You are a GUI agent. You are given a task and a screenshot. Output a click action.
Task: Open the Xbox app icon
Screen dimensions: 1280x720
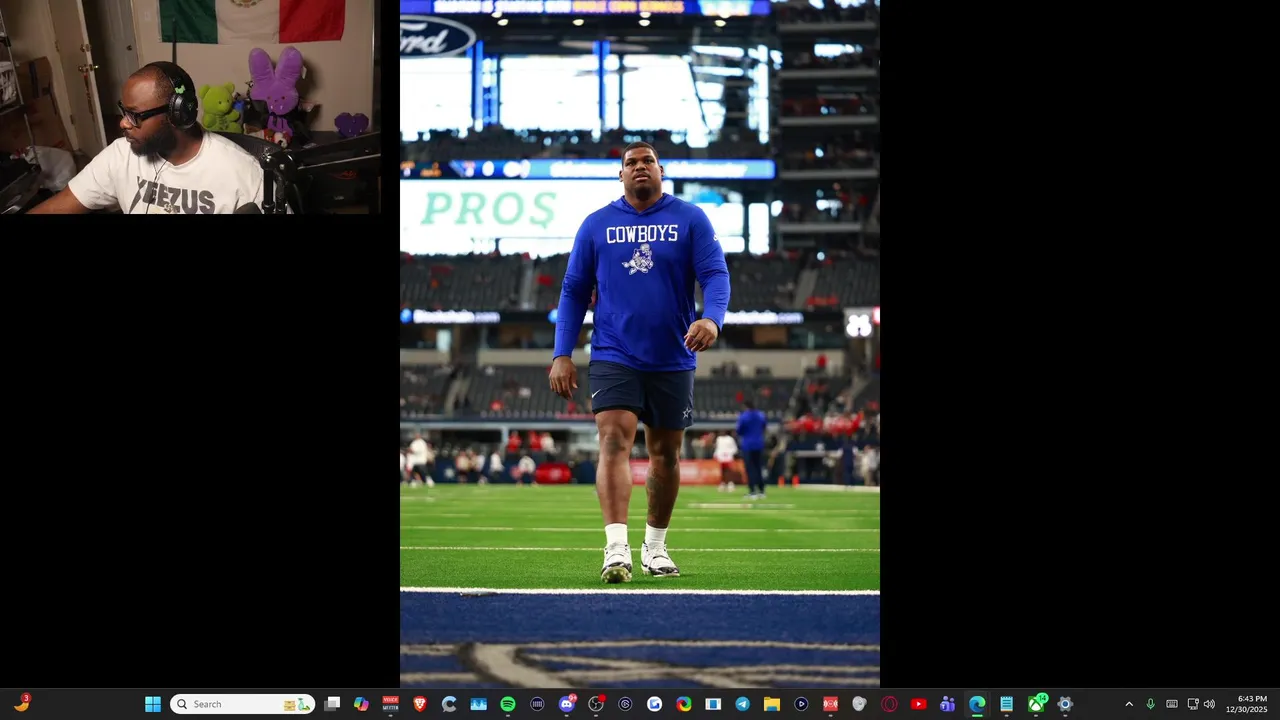1036,704
